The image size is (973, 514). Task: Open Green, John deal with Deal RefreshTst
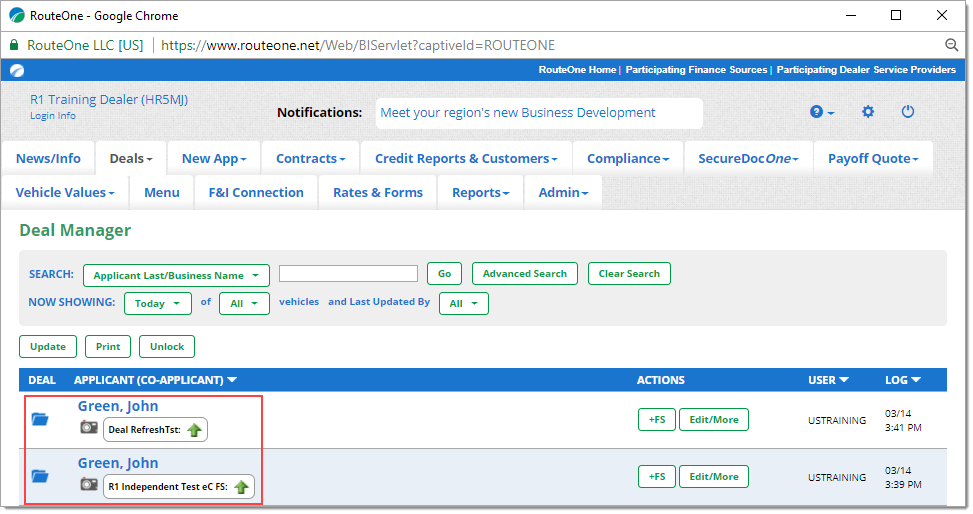click(118, 406)
